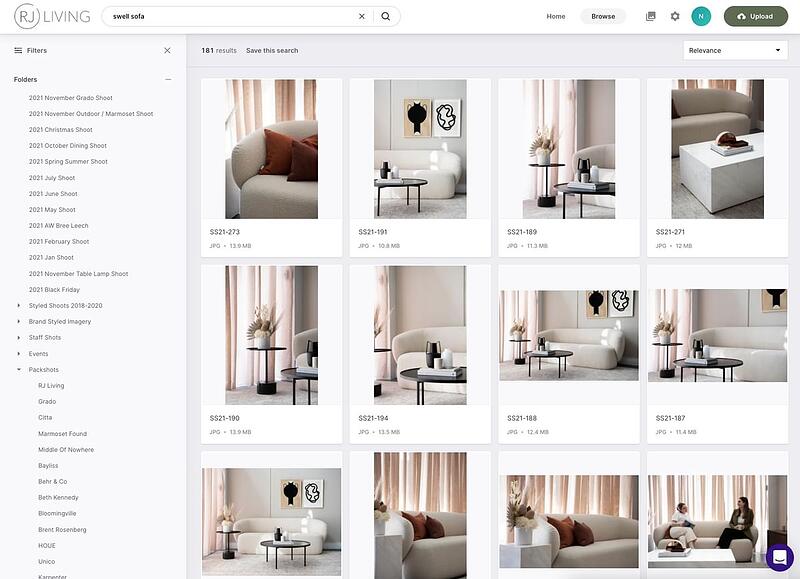The width and height of the screenshot is (800, 579).
Task: Select HOUE subfolder
Action: 46,545
